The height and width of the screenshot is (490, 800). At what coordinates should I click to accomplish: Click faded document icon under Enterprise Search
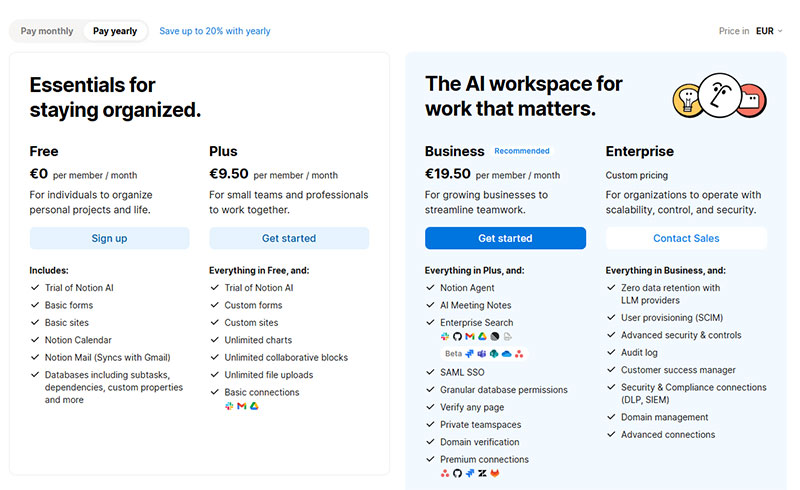tap(507, 336)
